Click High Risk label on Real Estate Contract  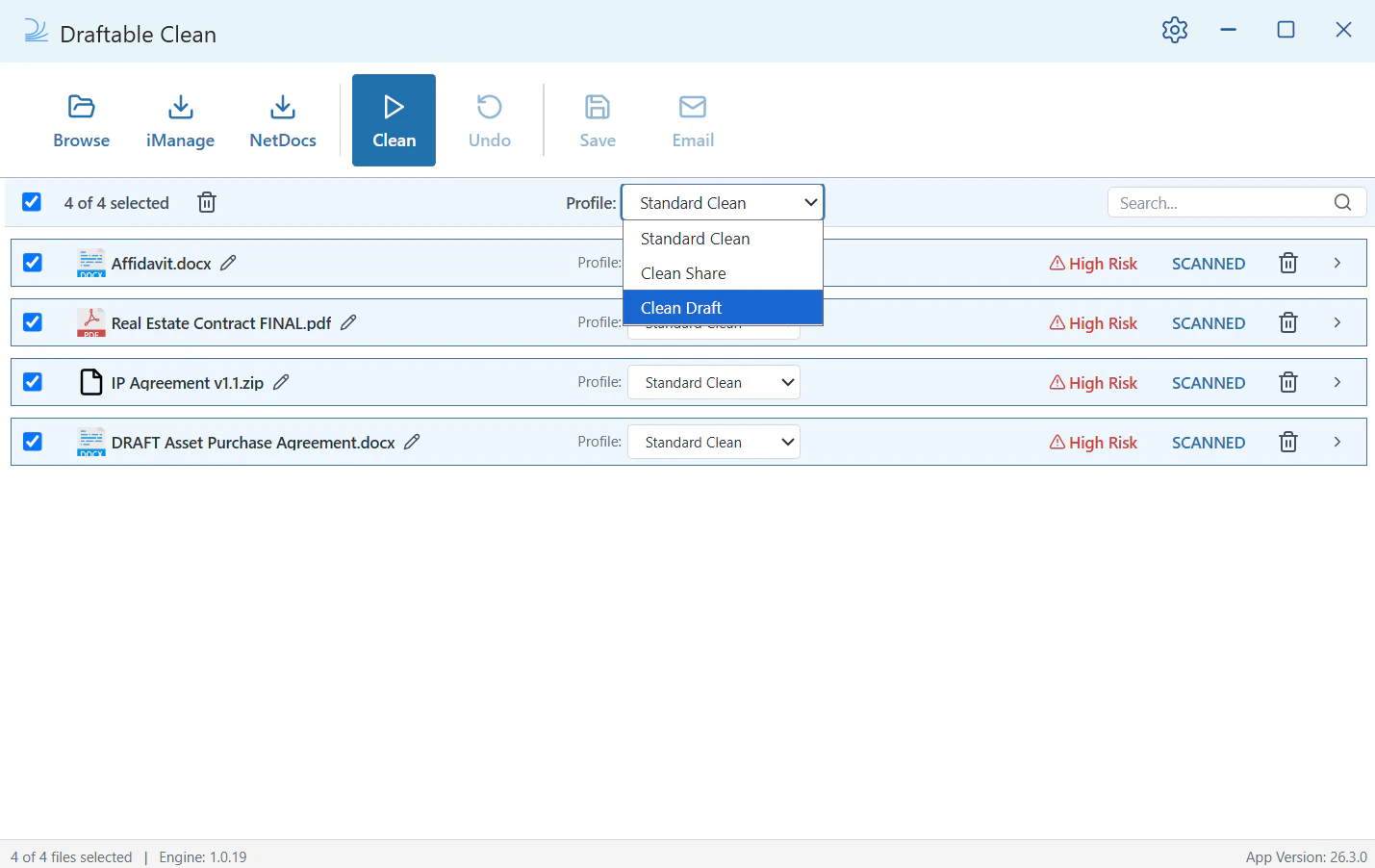pyautogui.click(x=1093, y=323)
